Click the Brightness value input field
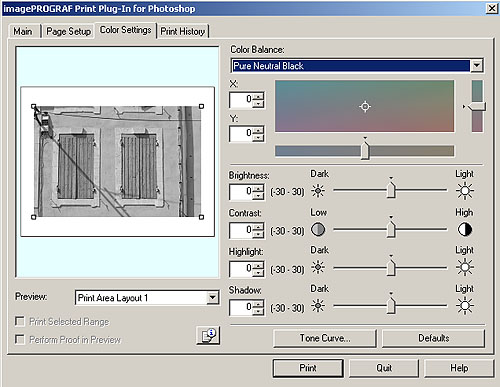The image size is (500, 387). (241, 192)
